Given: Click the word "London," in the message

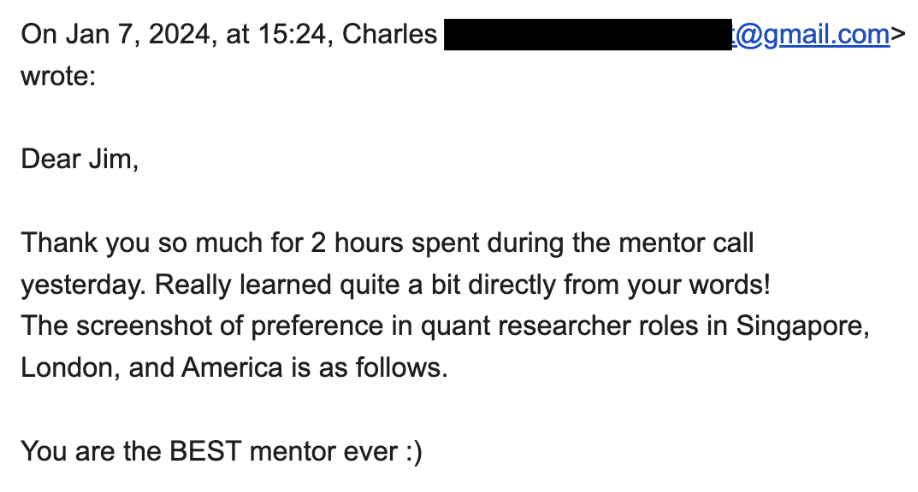Looking at the screenshot, I should pyautogui.click(x=70, y=368).
